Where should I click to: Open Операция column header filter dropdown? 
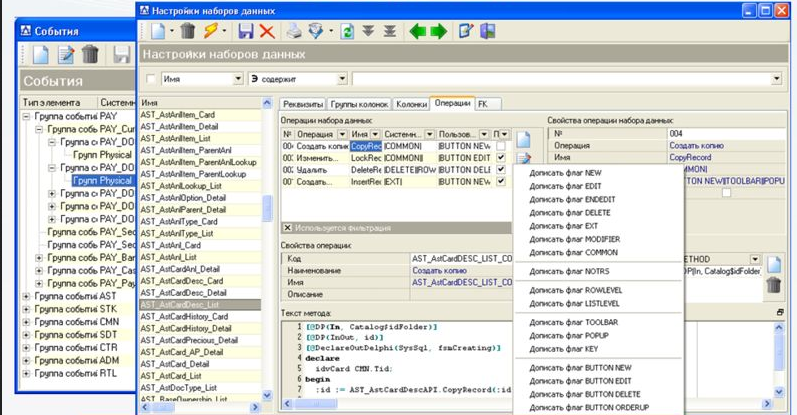pyautogui.click(x=341, y=134)
